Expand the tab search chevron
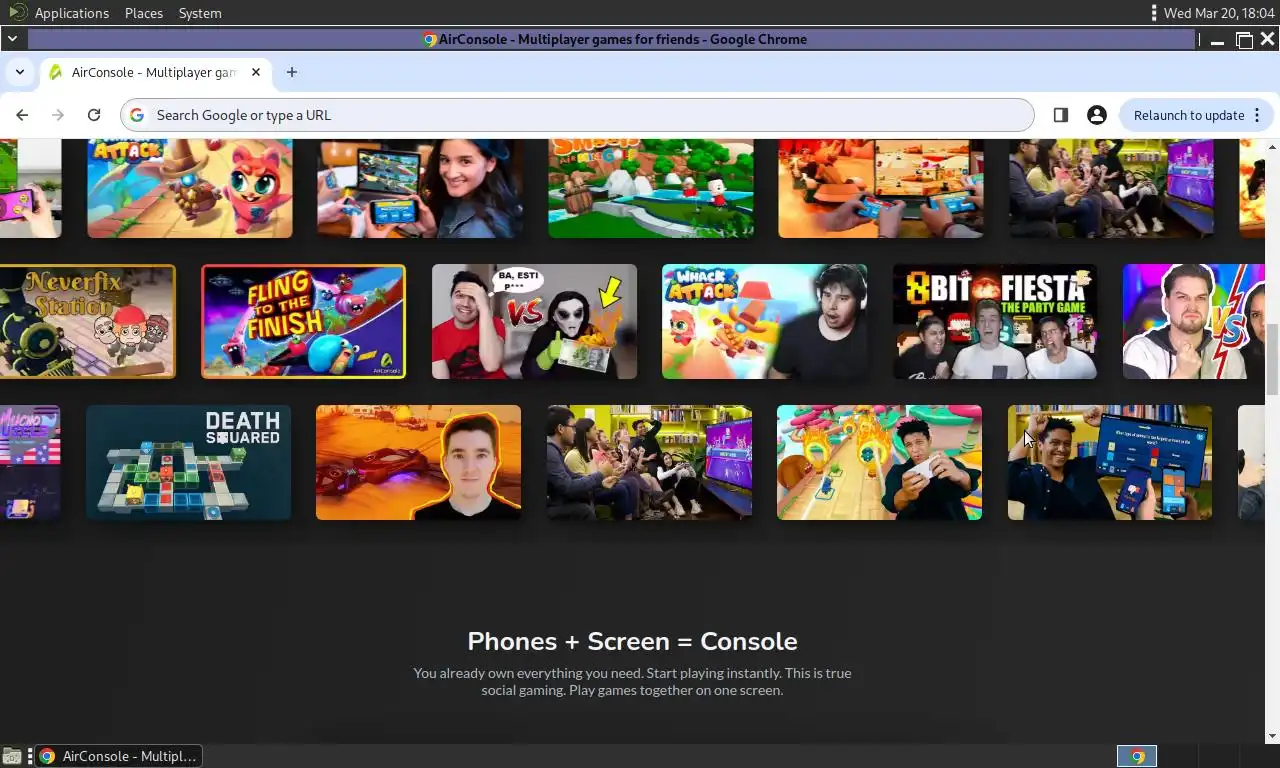The image size is (1280, 768). 19,72
